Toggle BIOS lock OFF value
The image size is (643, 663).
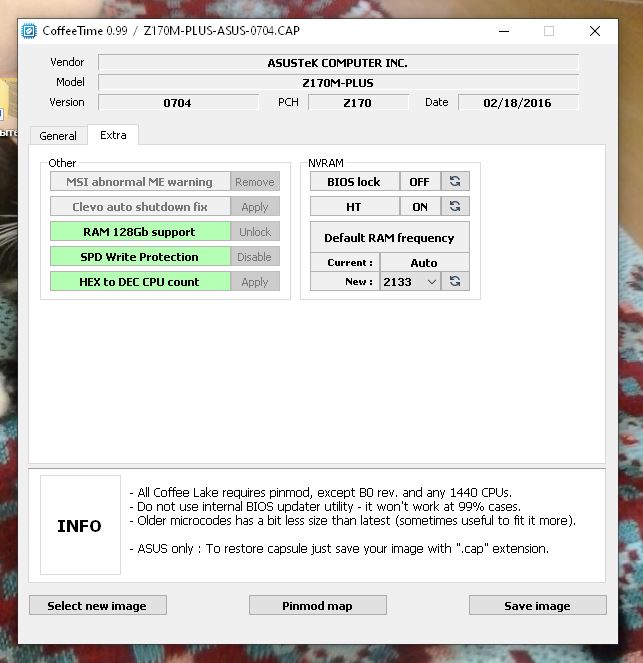tap(420, 181)
